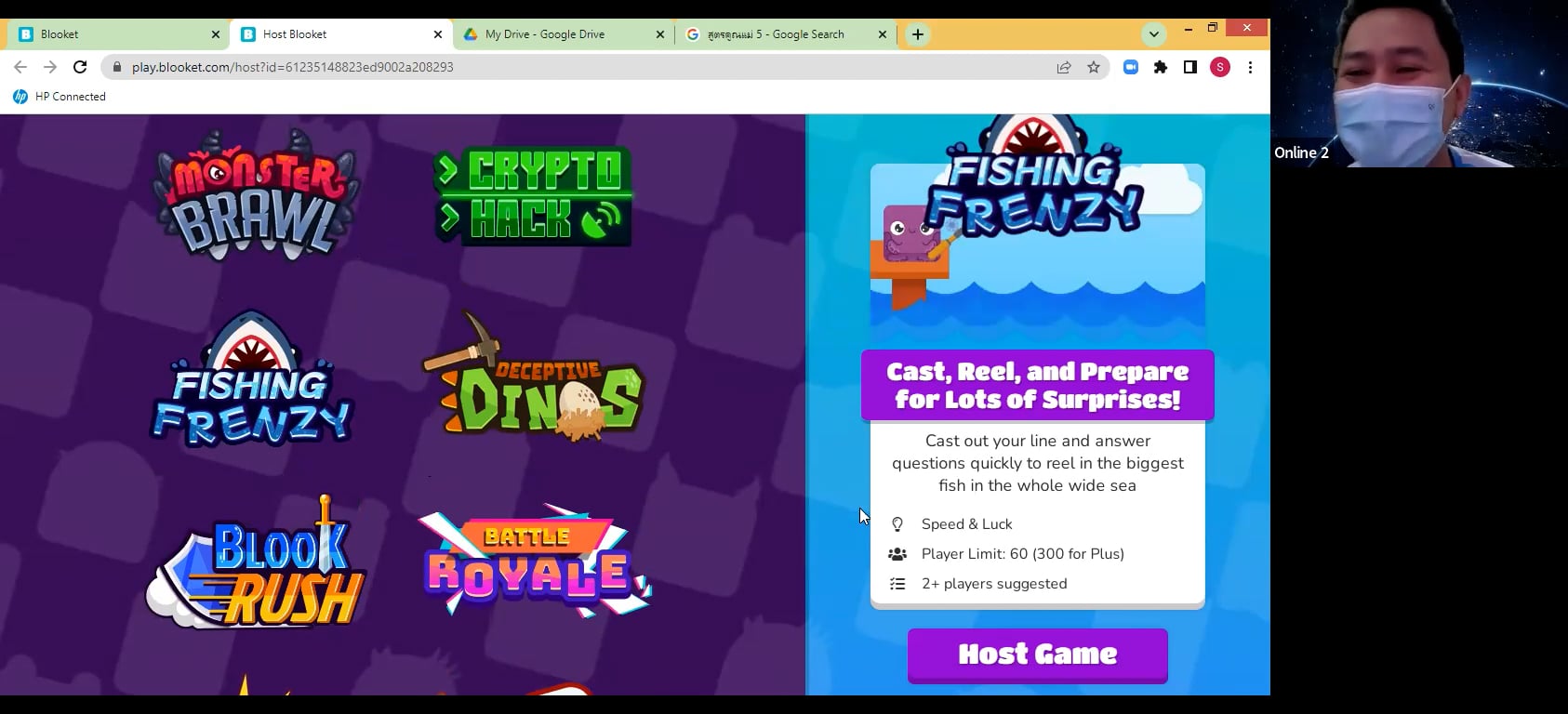
Task: Select the Monster Brawl game mode
Action: 255,195
